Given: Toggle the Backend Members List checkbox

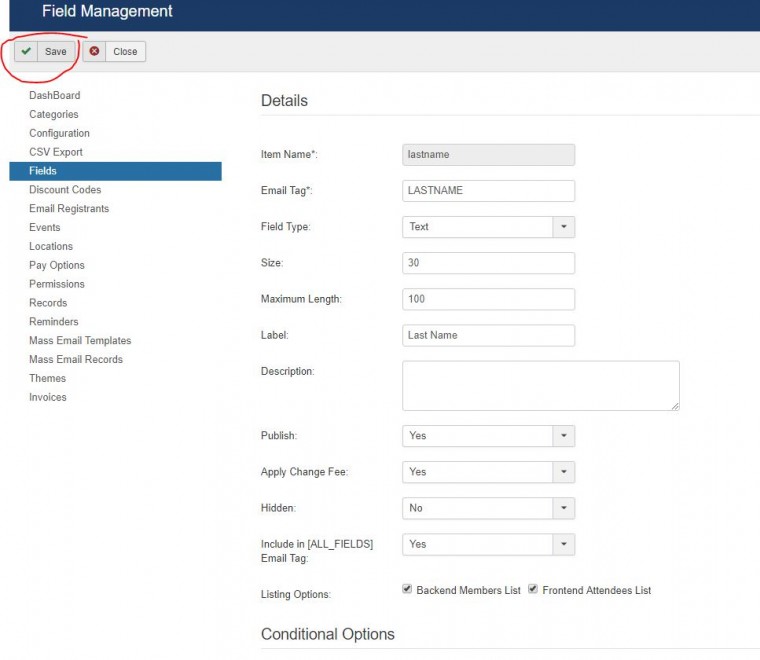Looking at the screenshot, I should click(407, 590).
